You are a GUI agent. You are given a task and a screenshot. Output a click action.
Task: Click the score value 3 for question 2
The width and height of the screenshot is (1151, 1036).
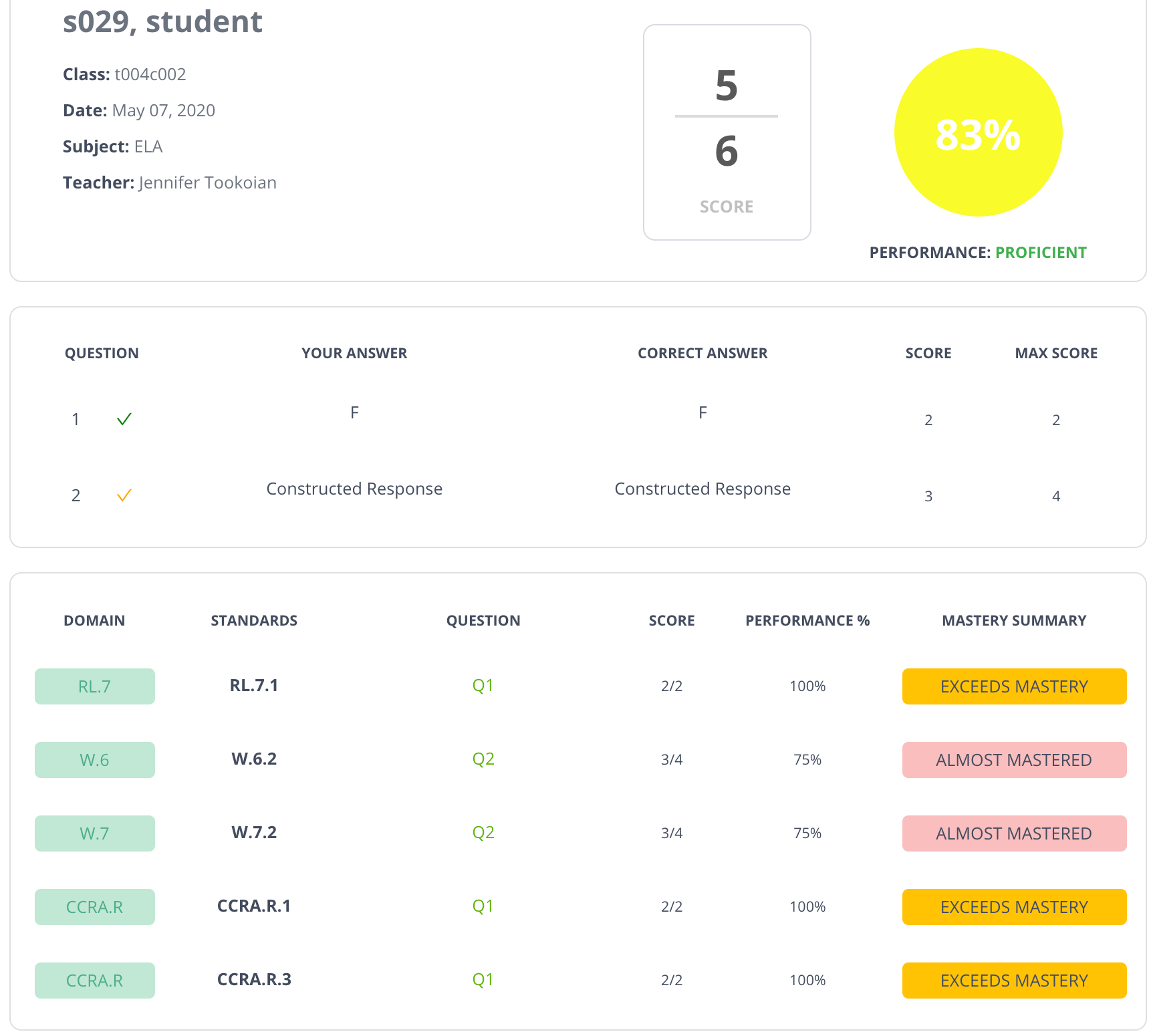click(928, 496)
